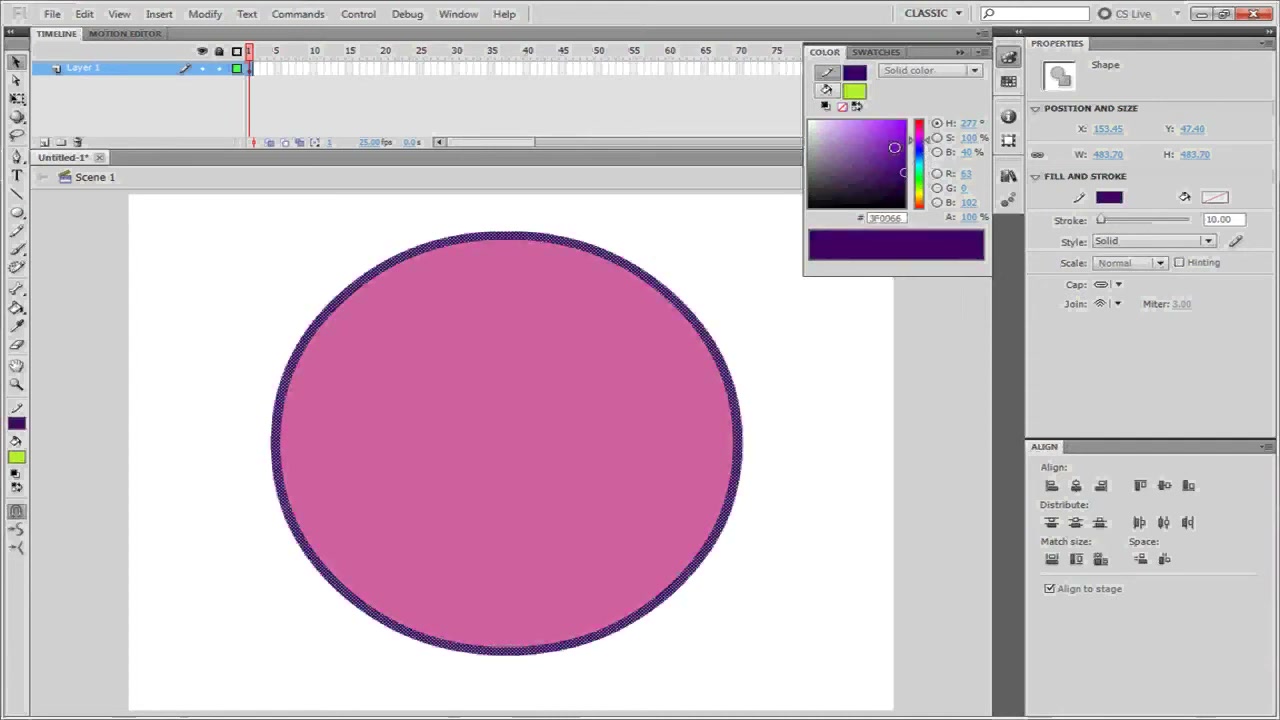Open the Join style dropdown
The height and width of the screenshot is (720, 1280).
click(1108, 304)
